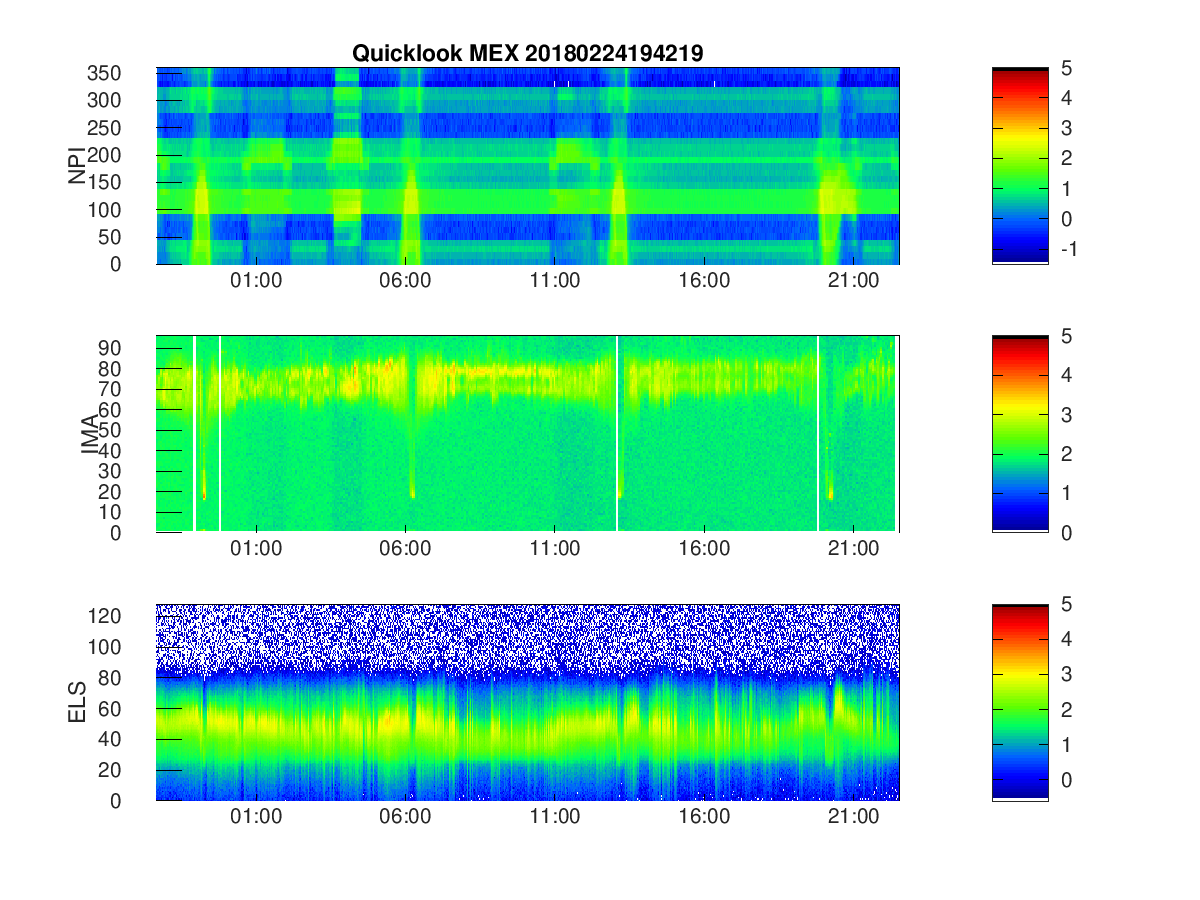Click inside the IMA spectrogram panel
This screenshot has width=1200, height=900.
[x=527, y=434]
